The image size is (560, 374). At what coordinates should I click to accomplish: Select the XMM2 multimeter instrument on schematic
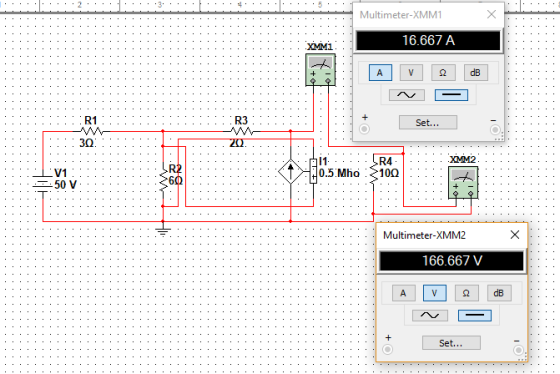(x=463, y=183)
